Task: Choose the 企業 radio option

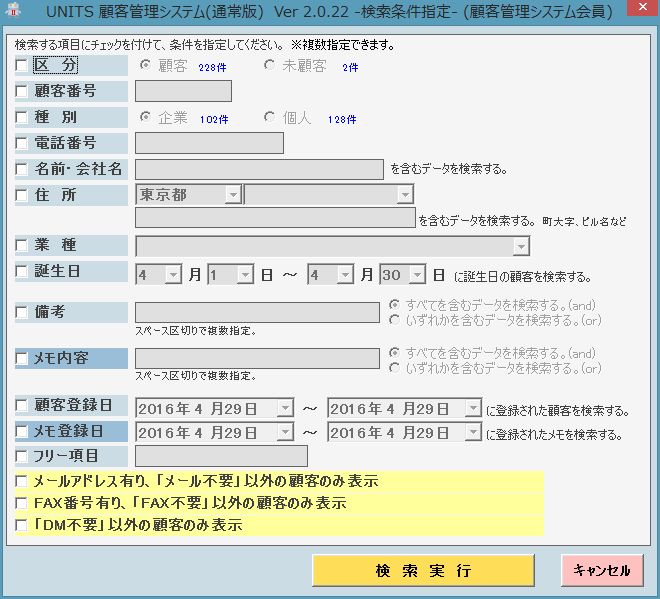Action: [145, 117]
